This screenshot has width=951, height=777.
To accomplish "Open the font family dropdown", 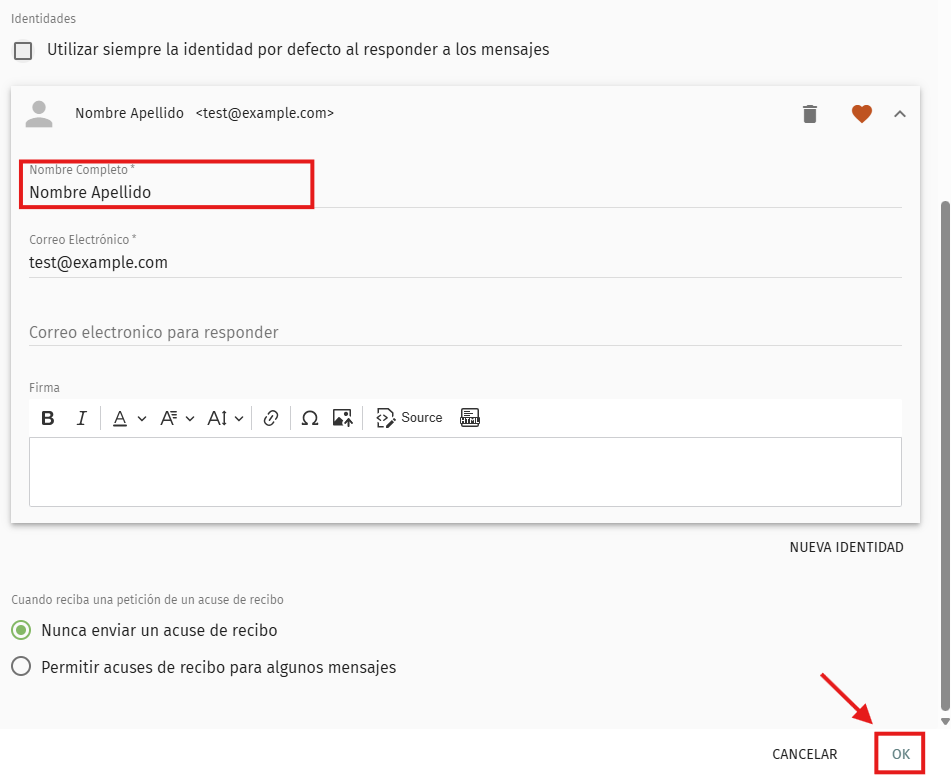I will click(177, 418).
